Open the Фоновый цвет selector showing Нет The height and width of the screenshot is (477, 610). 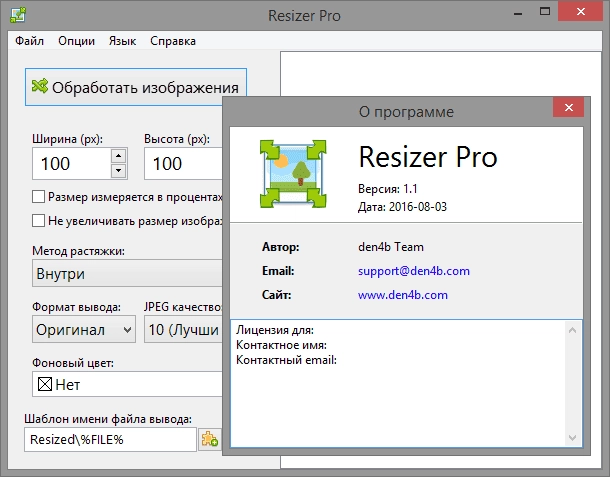click(127, 384)
